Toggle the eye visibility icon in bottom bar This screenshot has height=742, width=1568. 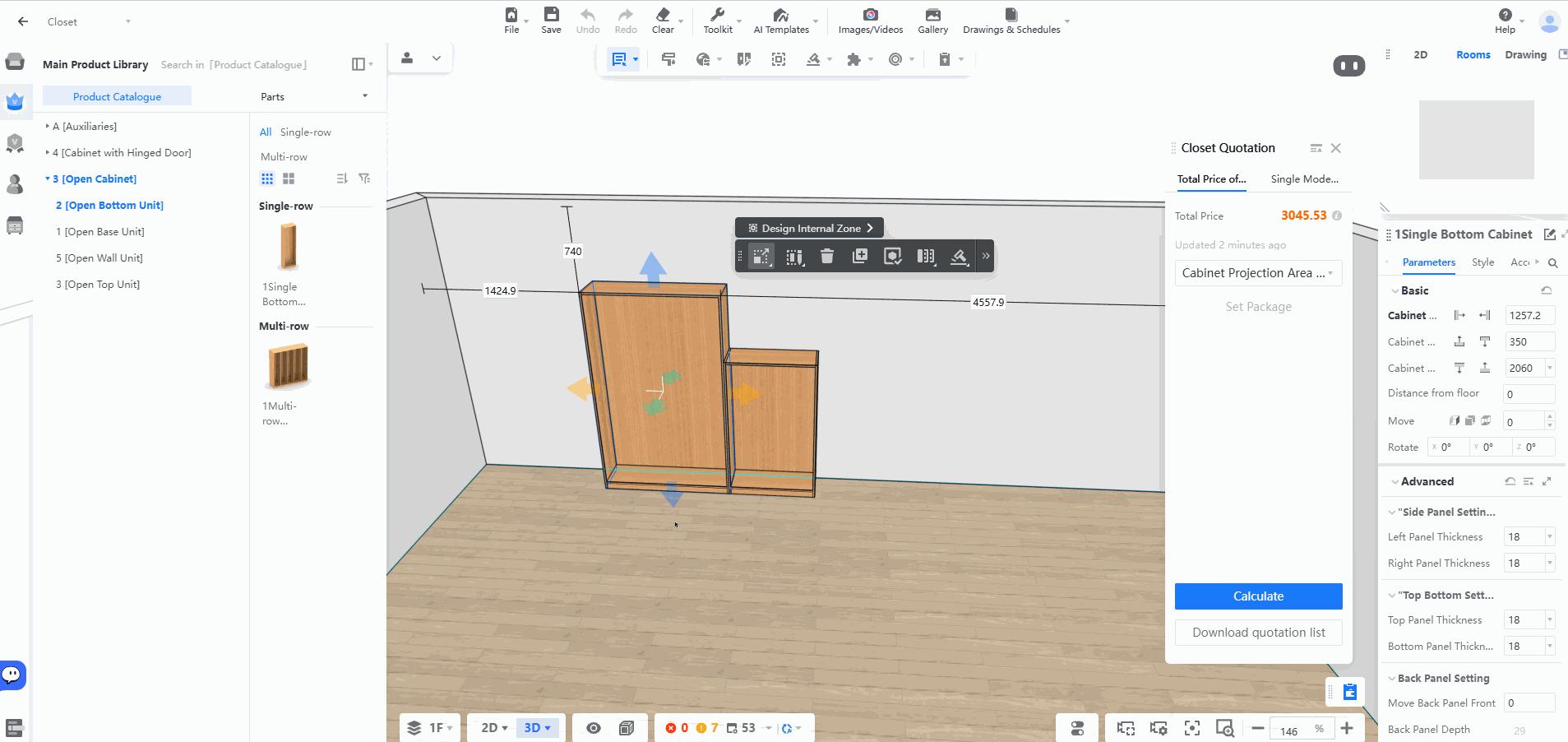(x=594, y=728)
